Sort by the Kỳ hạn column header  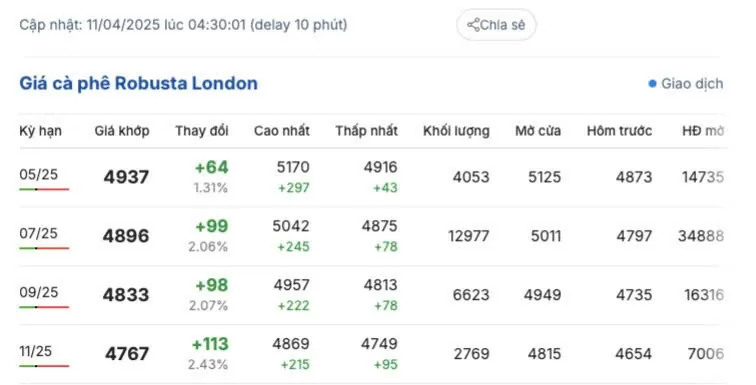[x=40, y=131]
